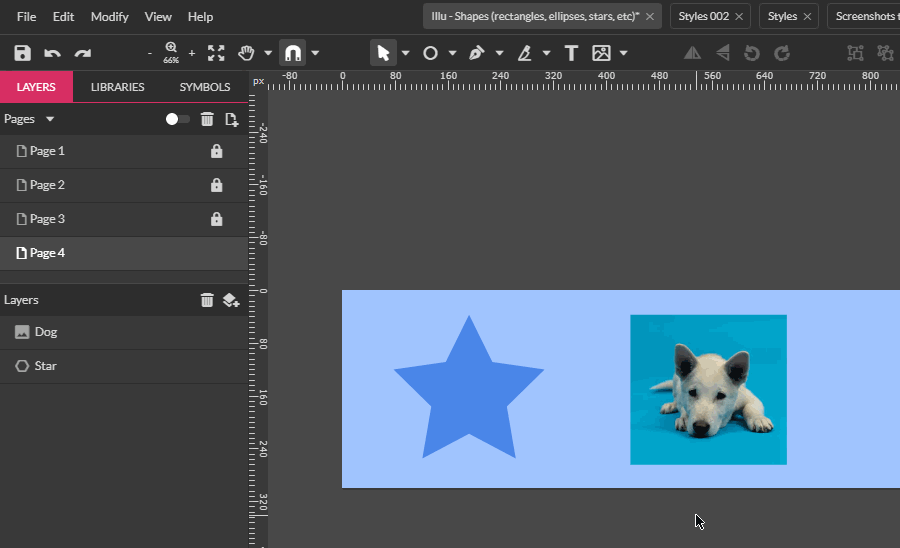Select the Pen tool
The image size is (900, 548).
tap(477, 53)
